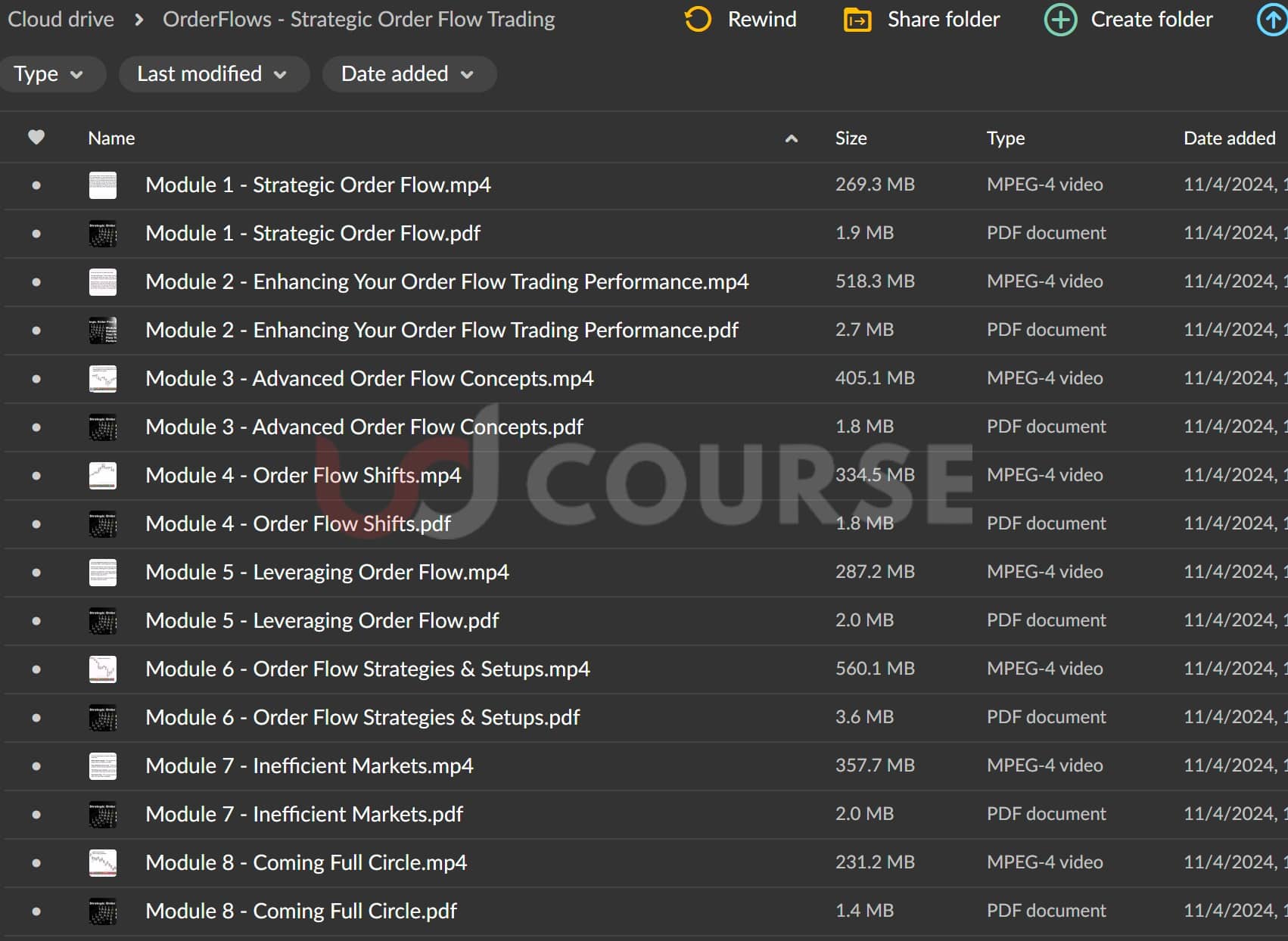This screenshot has height=941, width=1288.
Task: Toggle favorite dot for Module 7 Inefficient Markets.mp4
Action: pos(36,766)
